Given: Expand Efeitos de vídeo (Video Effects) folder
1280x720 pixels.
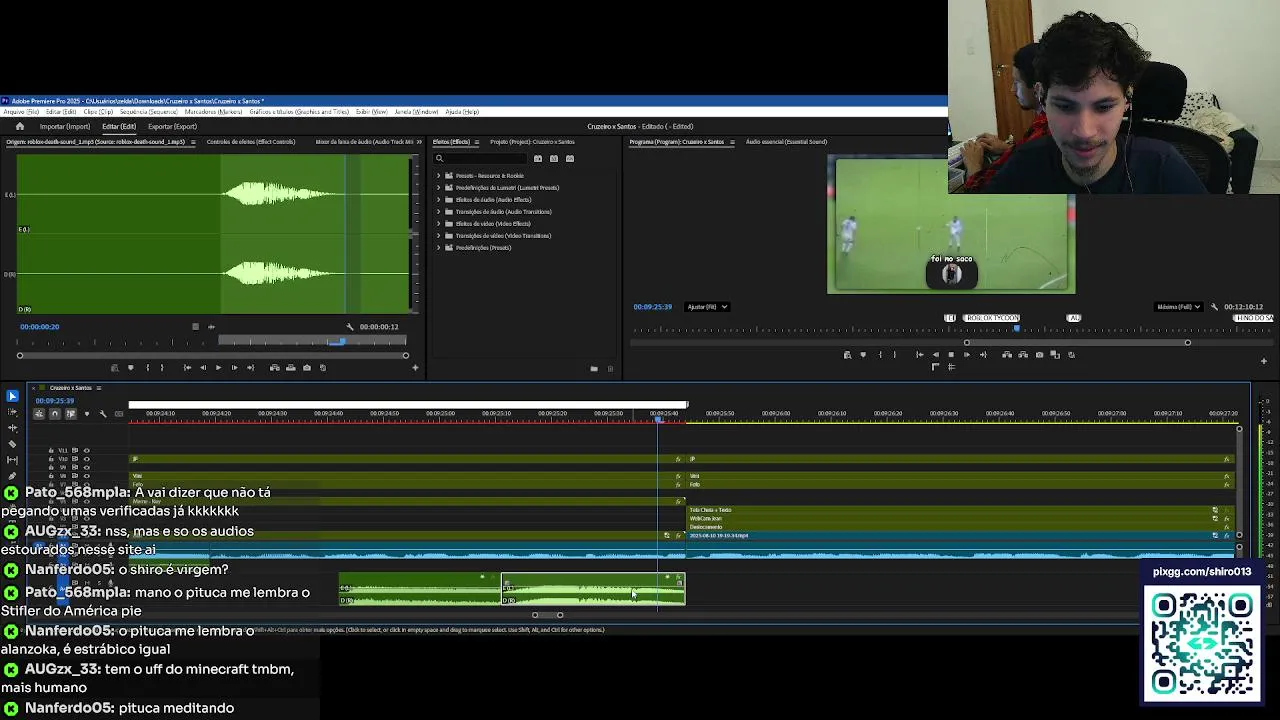Looking at the screenshot, I should 438,224.
